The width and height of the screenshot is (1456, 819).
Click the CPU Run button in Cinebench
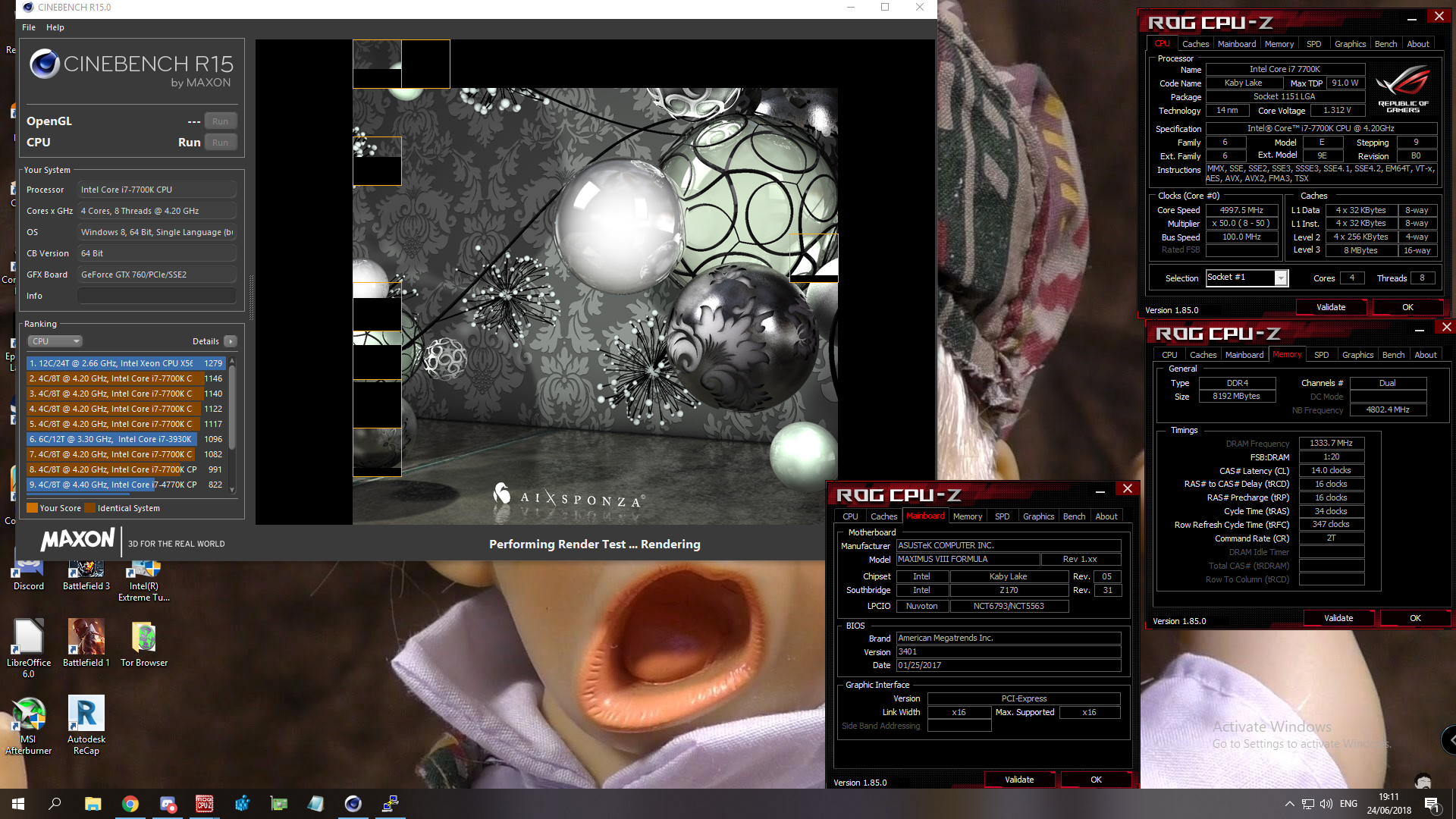point(221,143)
